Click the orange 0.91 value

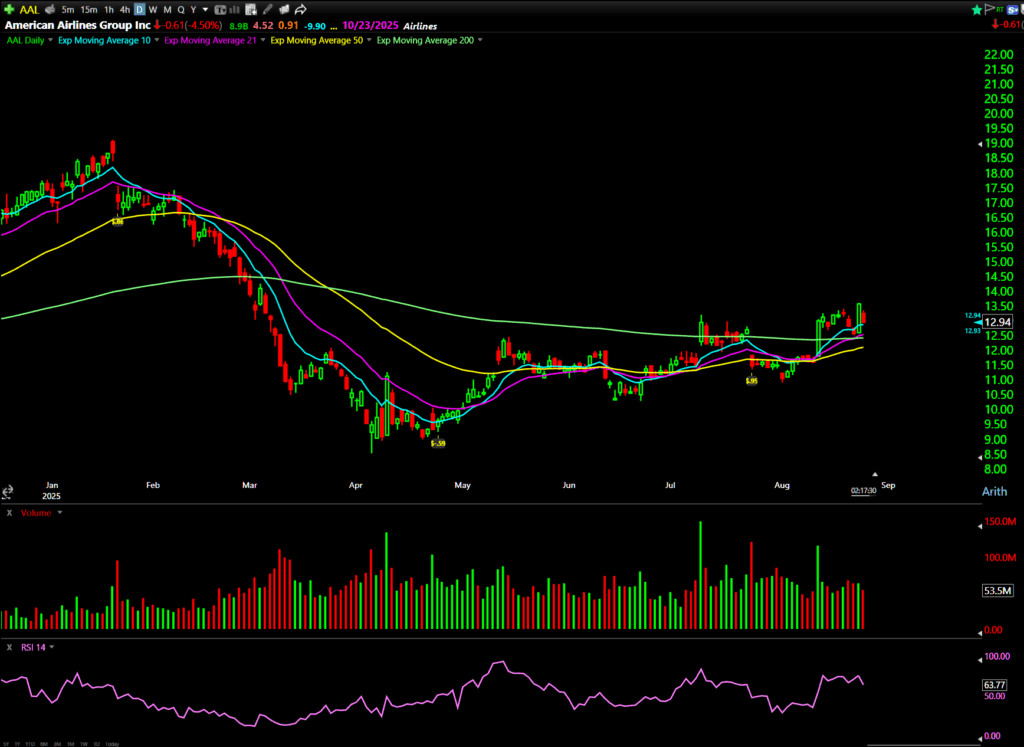[288, 26]
